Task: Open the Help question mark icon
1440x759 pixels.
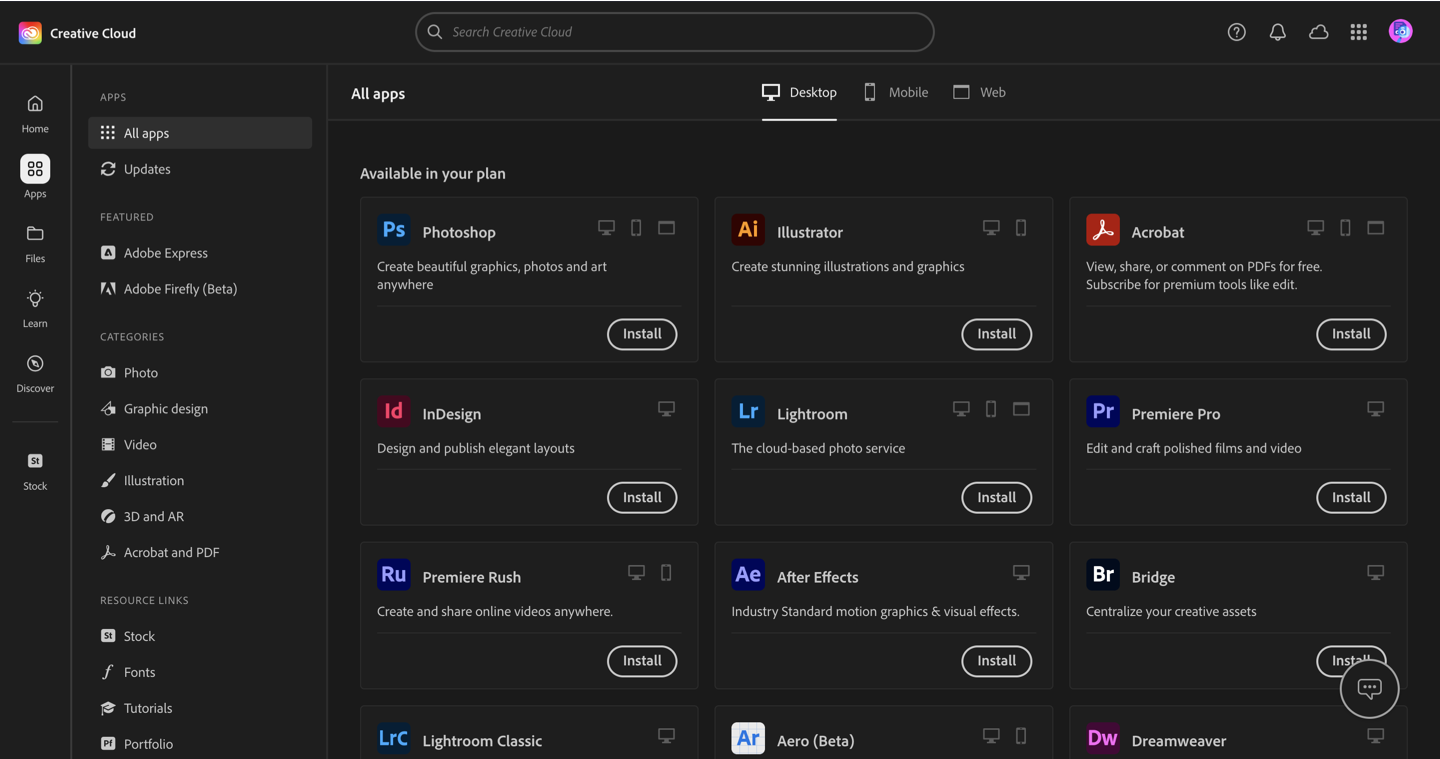Action: pyautogui.click(x=1237, y=32)
